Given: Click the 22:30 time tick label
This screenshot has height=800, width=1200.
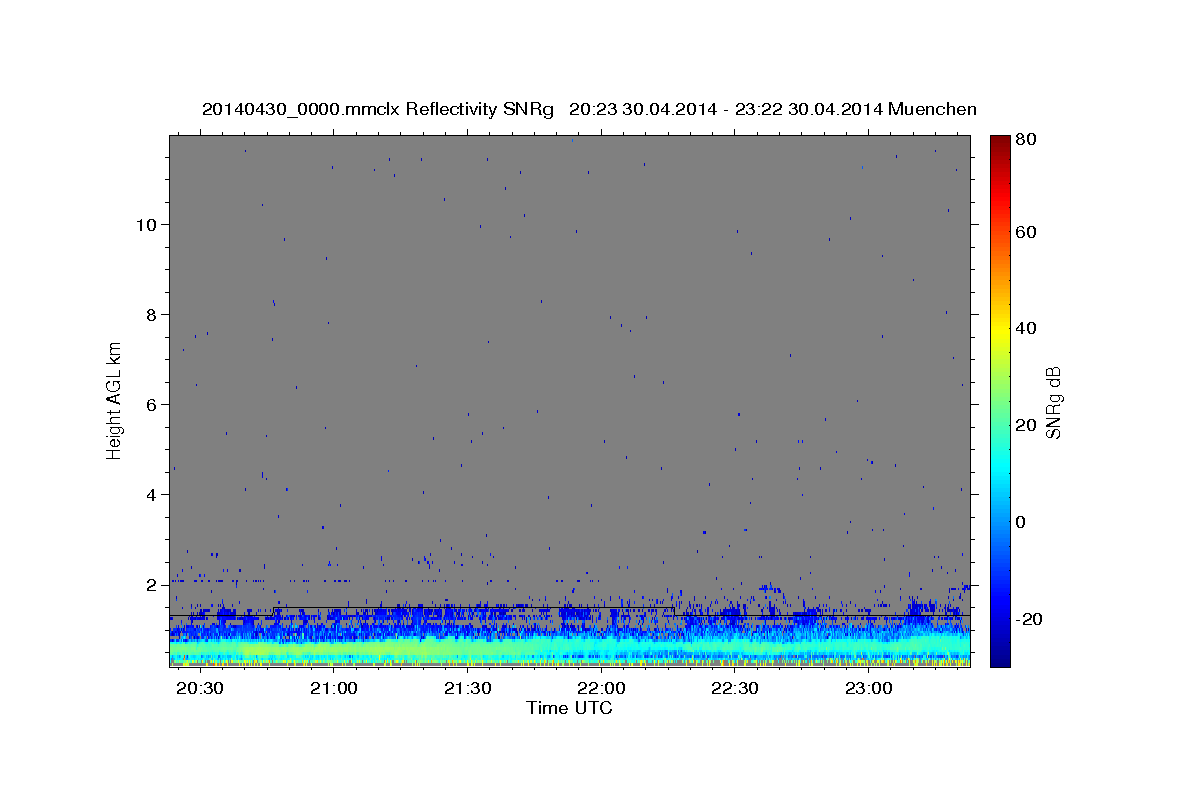Looking at the screenshot, I should [x=735, y=688].
